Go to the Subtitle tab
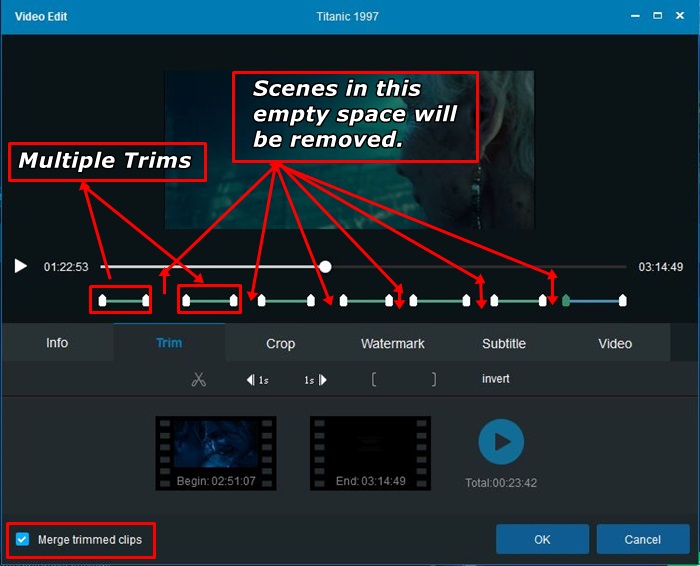The image size is (700, 566). 504,343
